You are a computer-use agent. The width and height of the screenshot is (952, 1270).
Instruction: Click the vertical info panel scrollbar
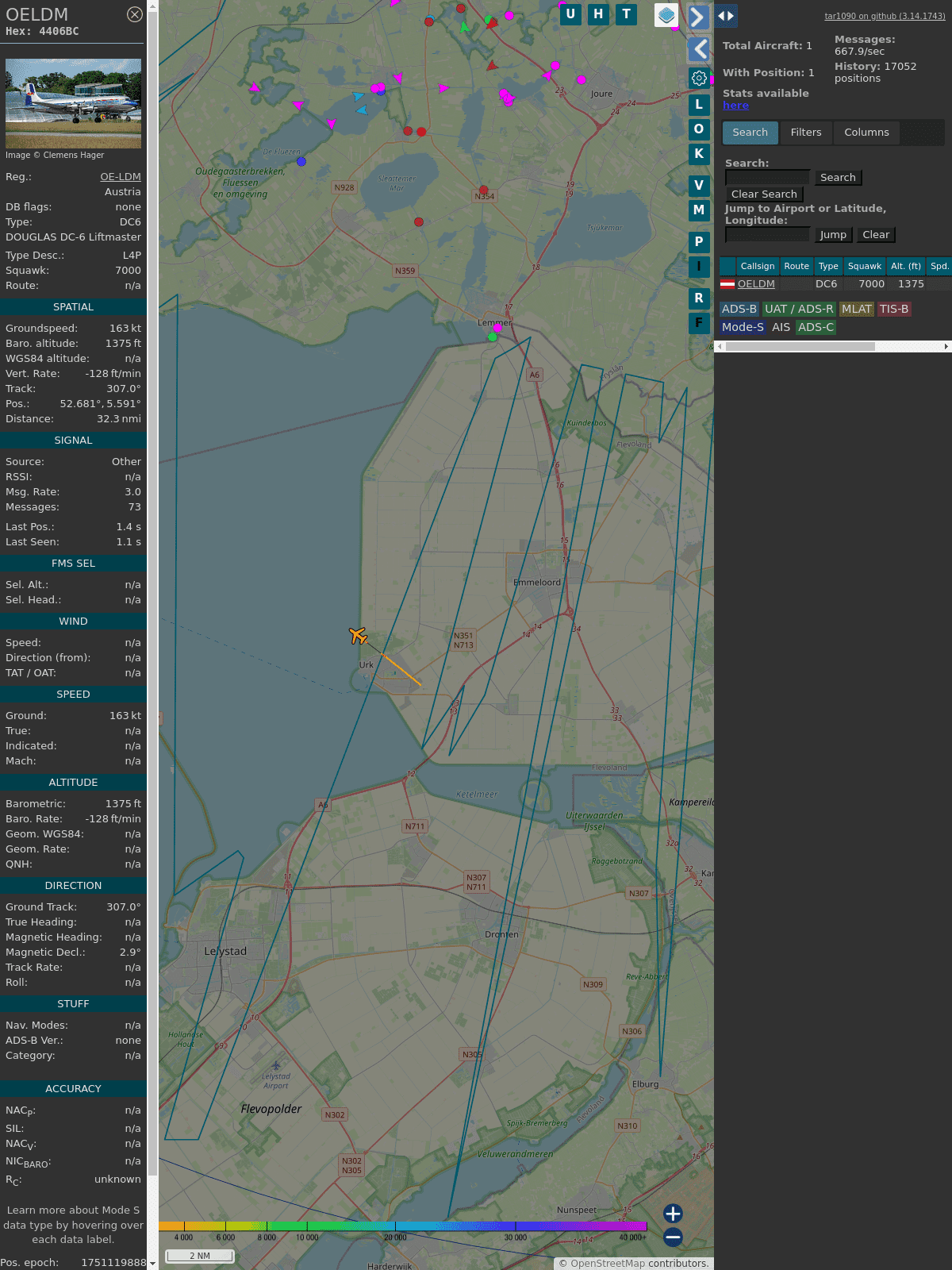click(152, 595)
